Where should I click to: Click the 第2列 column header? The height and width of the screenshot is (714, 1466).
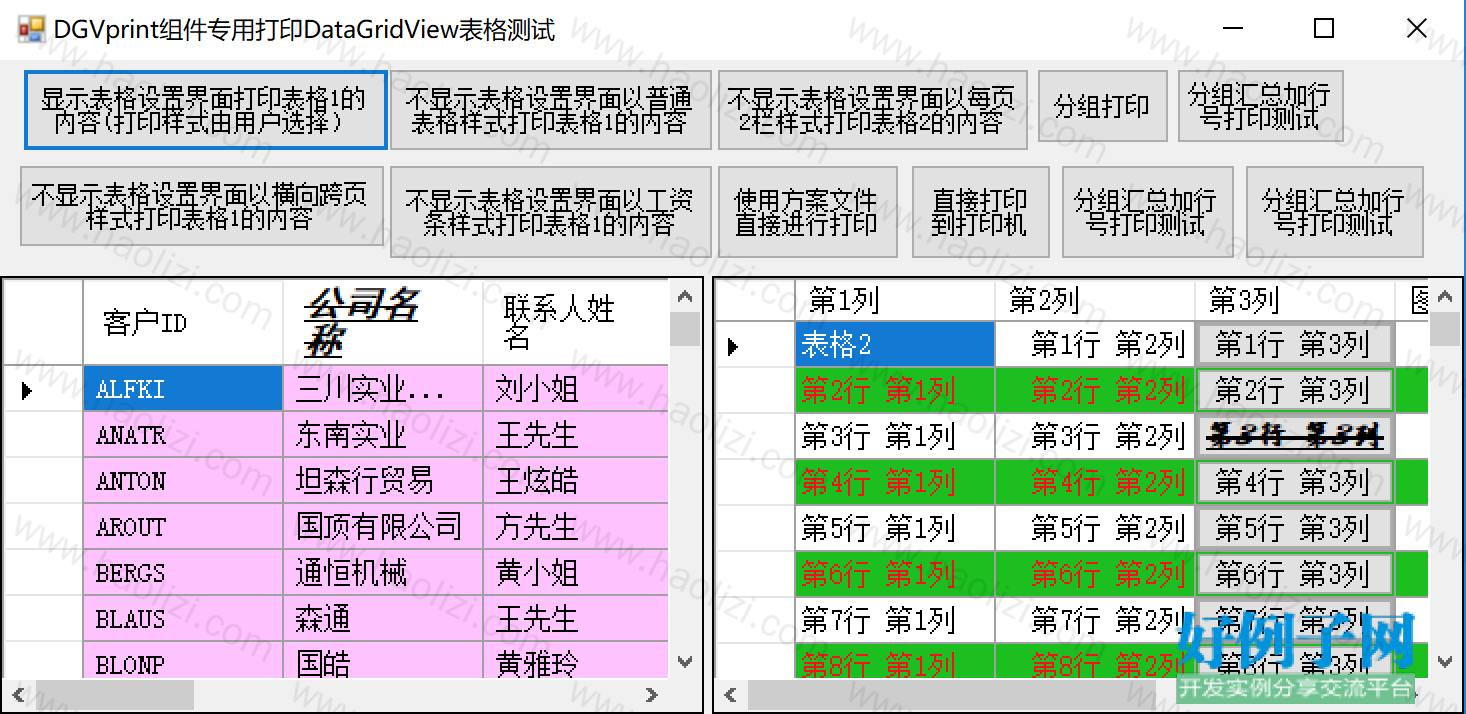point(1095,299)
